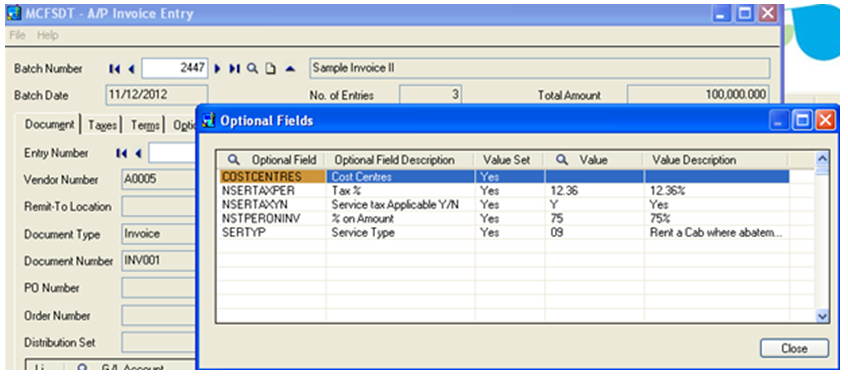This screenshot has width=848, height=380.
Task: Click the Value Description column header
Action: (716, 160)
